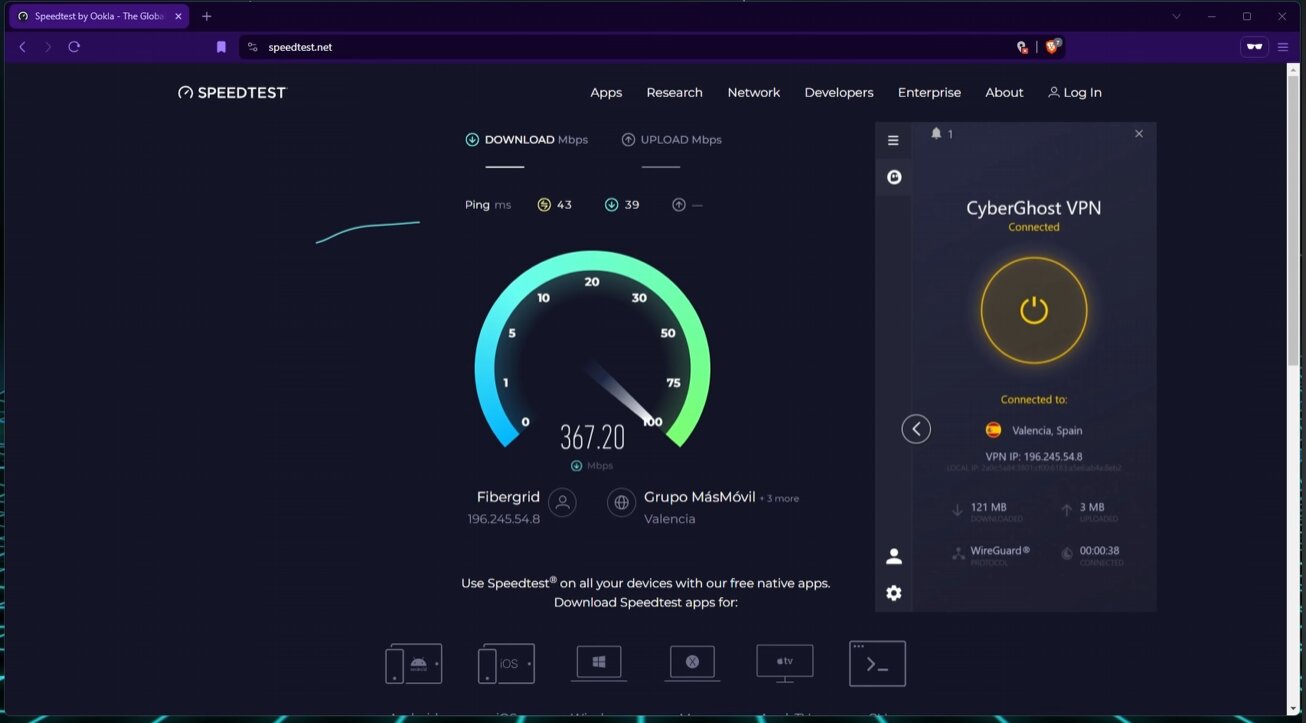Open the iOS app download icon
The width and height of the screenshot is (1306, 723).
[506, 664]
